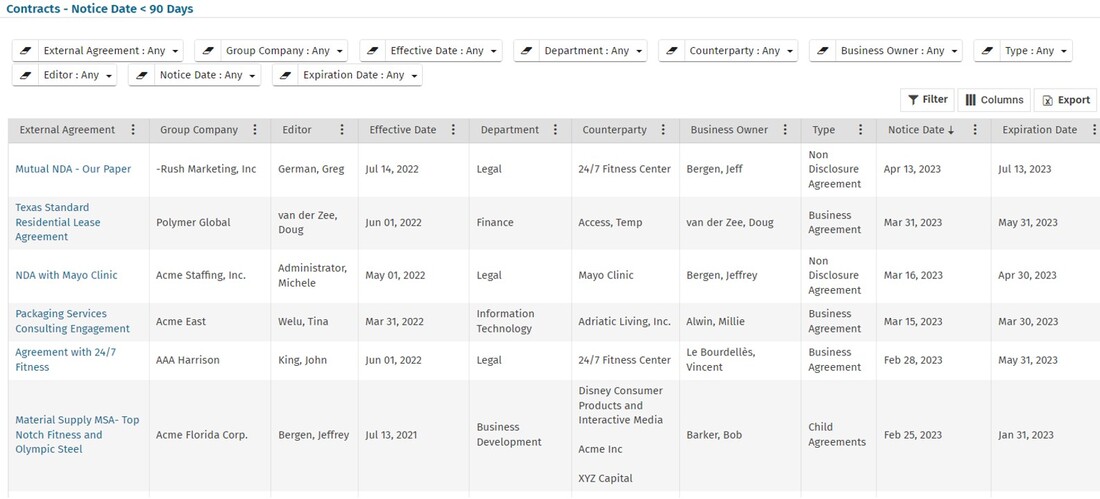Open NDA with Mayo Clinic link
The width and height of the screenshot is (1100, 499).
[66, 275]
